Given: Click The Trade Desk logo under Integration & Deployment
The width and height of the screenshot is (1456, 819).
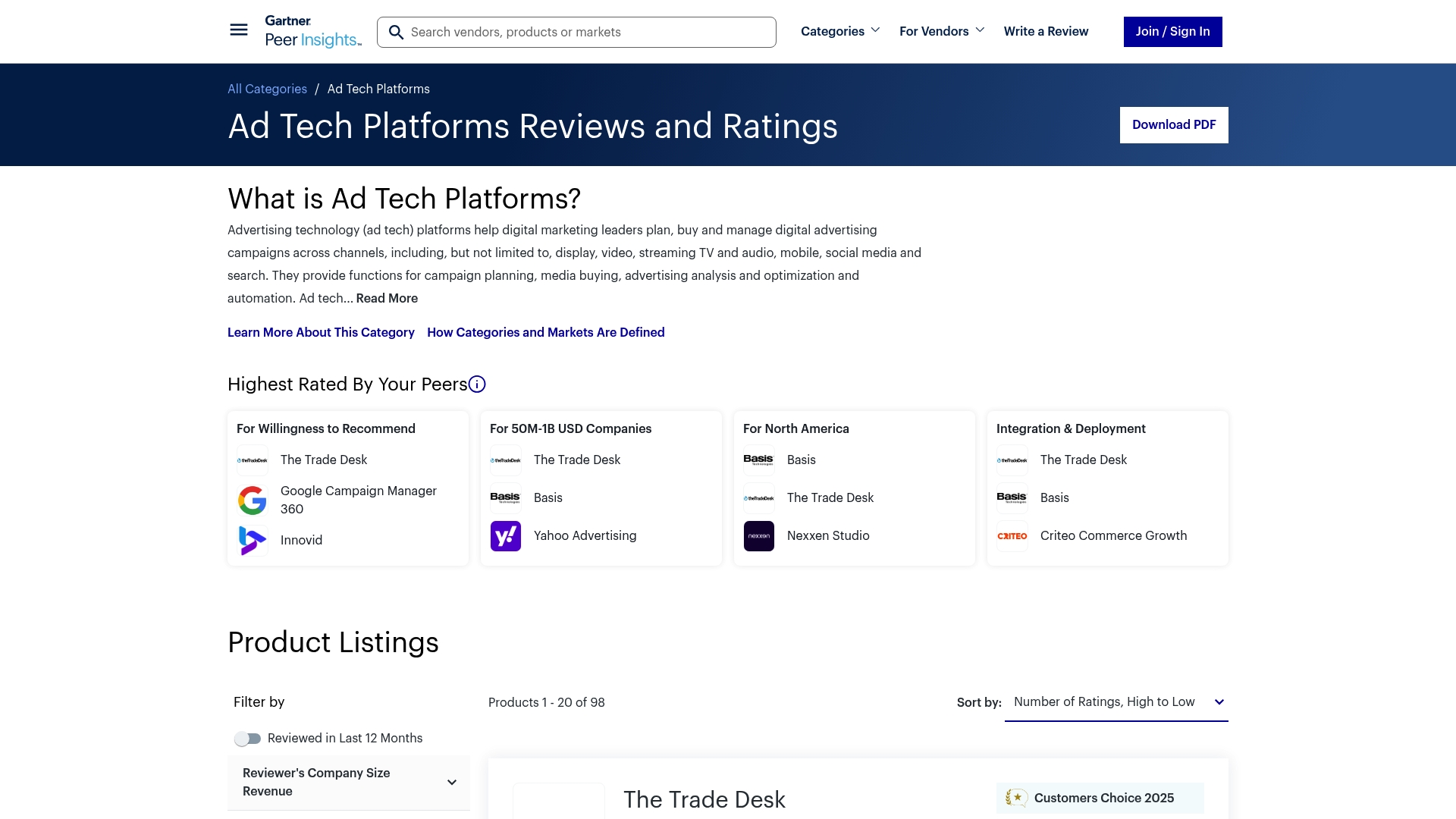Looking at the screenshot, I should (x=1012, y=460).
